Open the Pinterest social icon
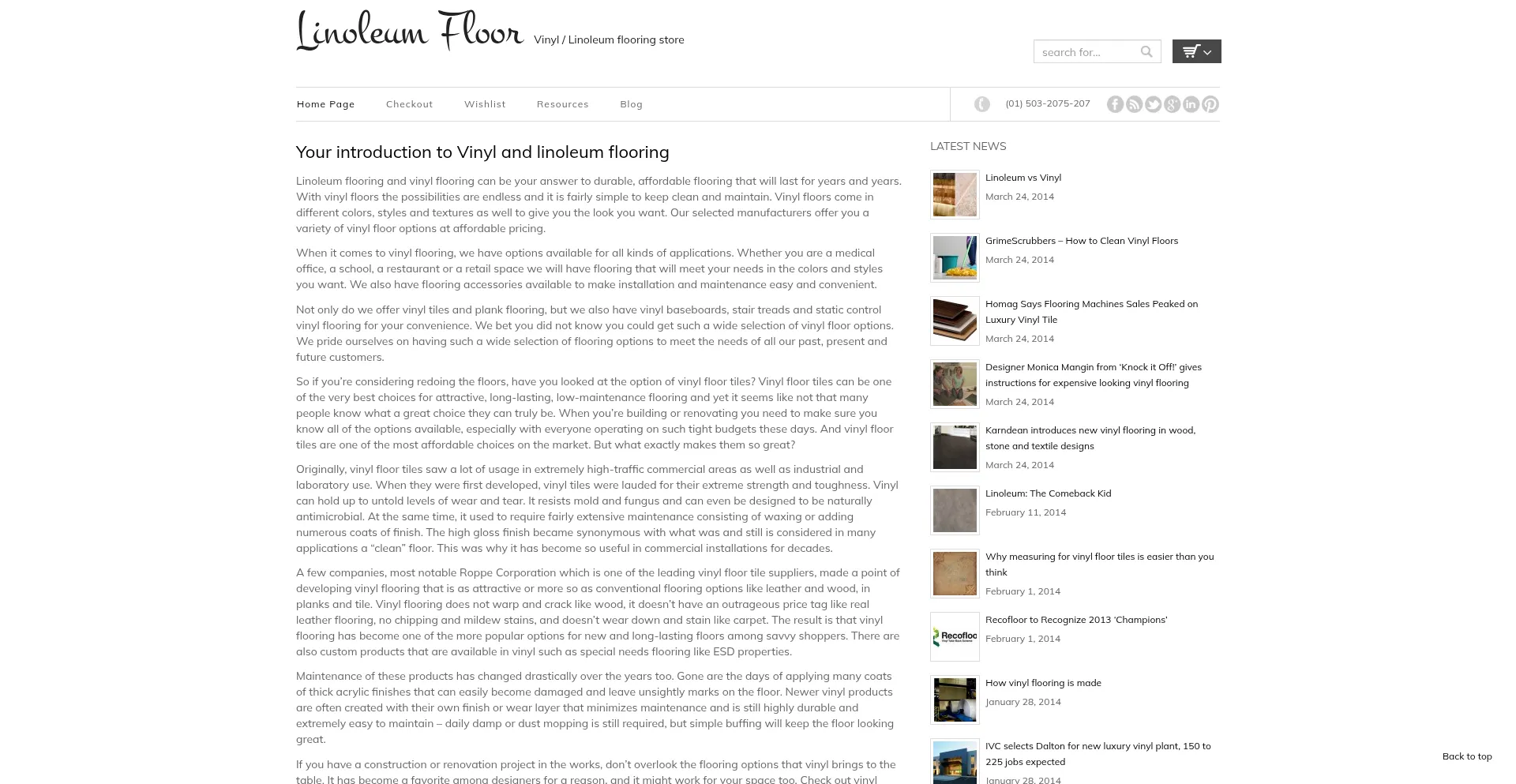 1210,104
